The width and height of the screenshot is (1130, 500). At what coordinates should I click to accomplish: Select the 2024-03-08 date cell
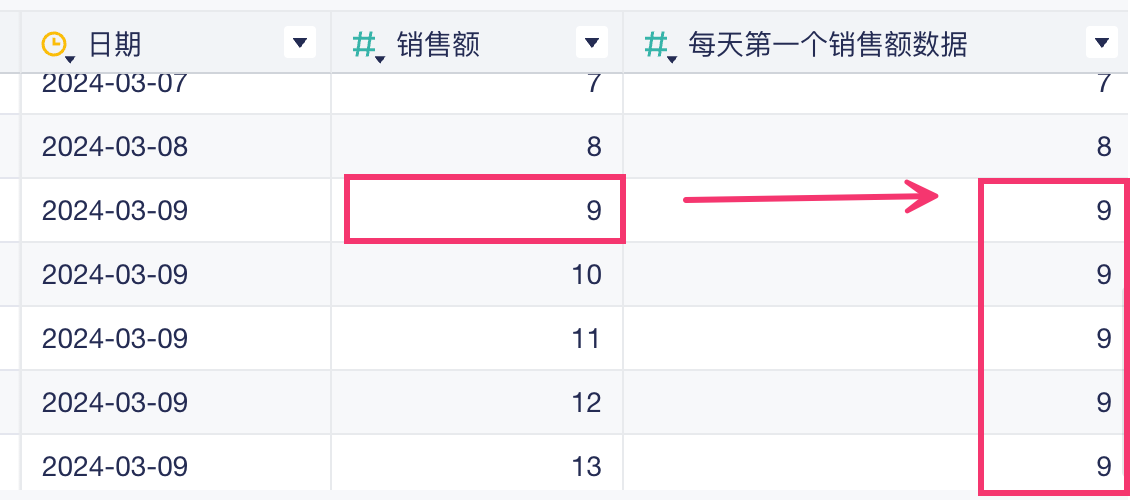(x=115, y=147)
